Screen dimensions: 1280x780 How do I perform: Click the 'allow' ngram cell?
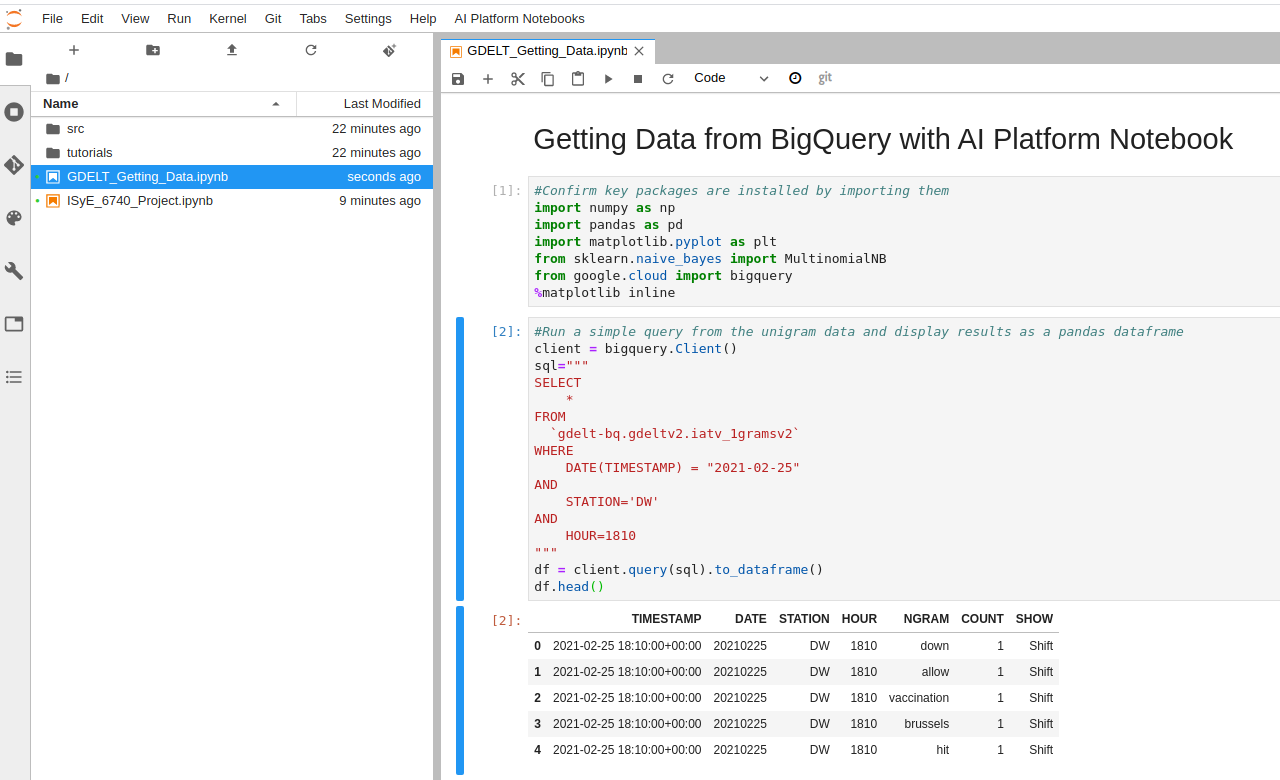tap(935, 672)
